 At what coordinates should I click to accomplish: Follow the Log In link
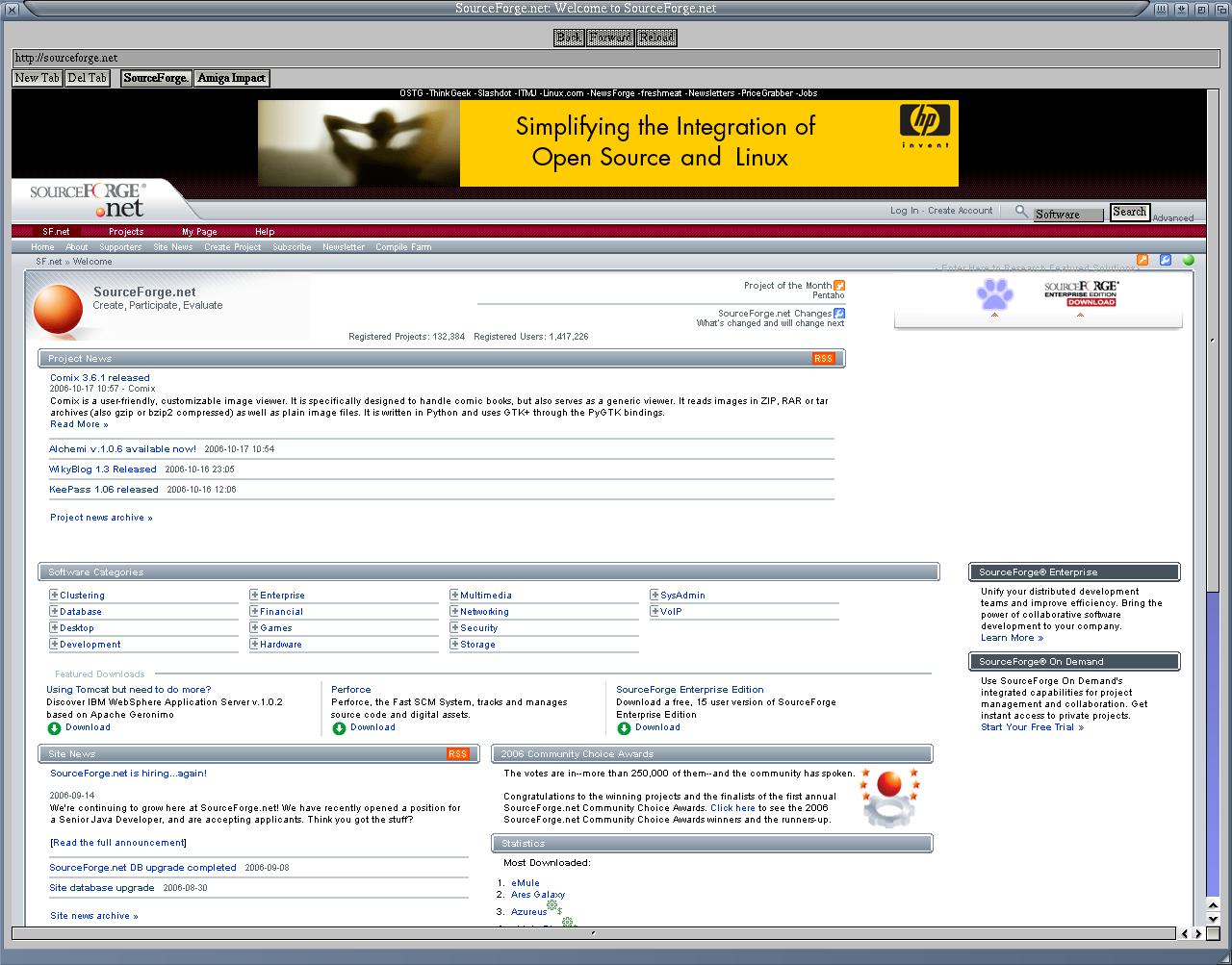tap(904, 211)
